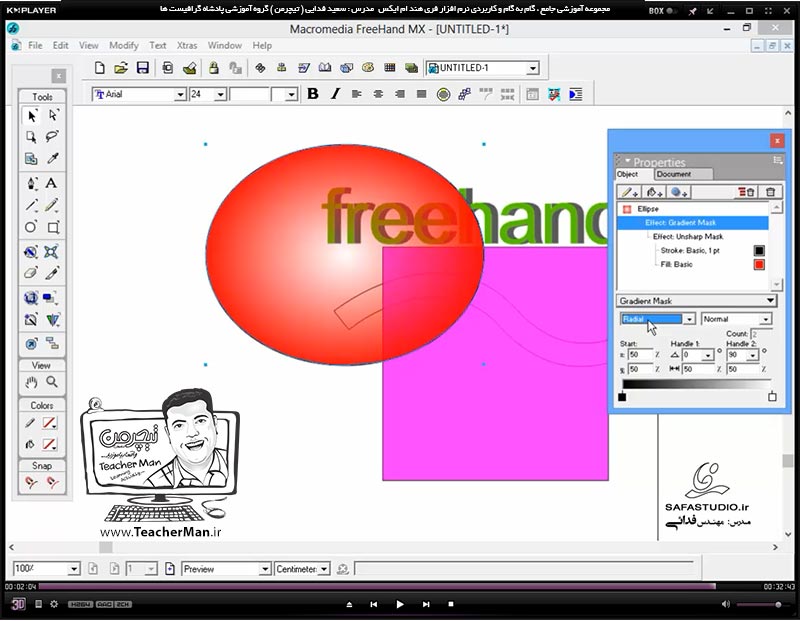Select the Ellipse tool
The image size is (800, 621).
(31, 227)
